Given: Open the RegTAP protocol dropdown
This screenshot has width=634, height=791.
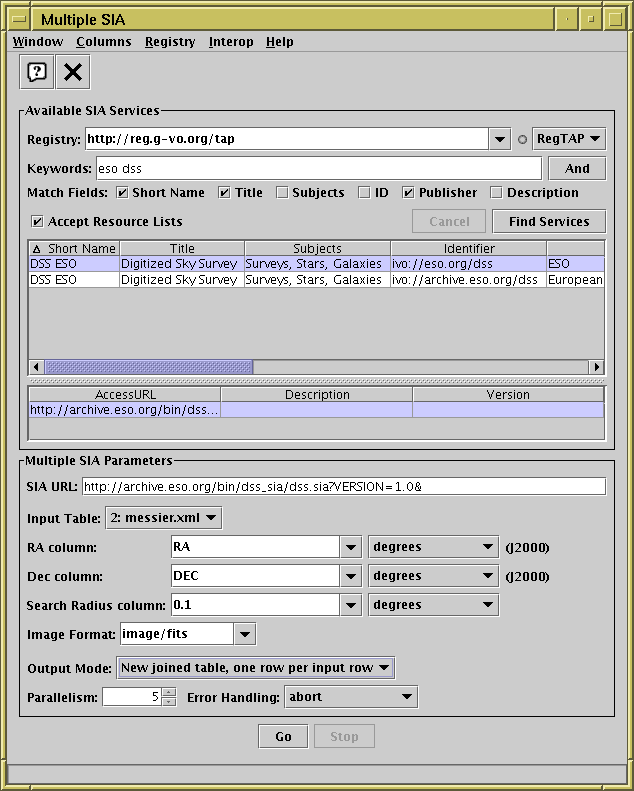Looking at the screenshot, I should pyautogui.click(x=569, y=139).
